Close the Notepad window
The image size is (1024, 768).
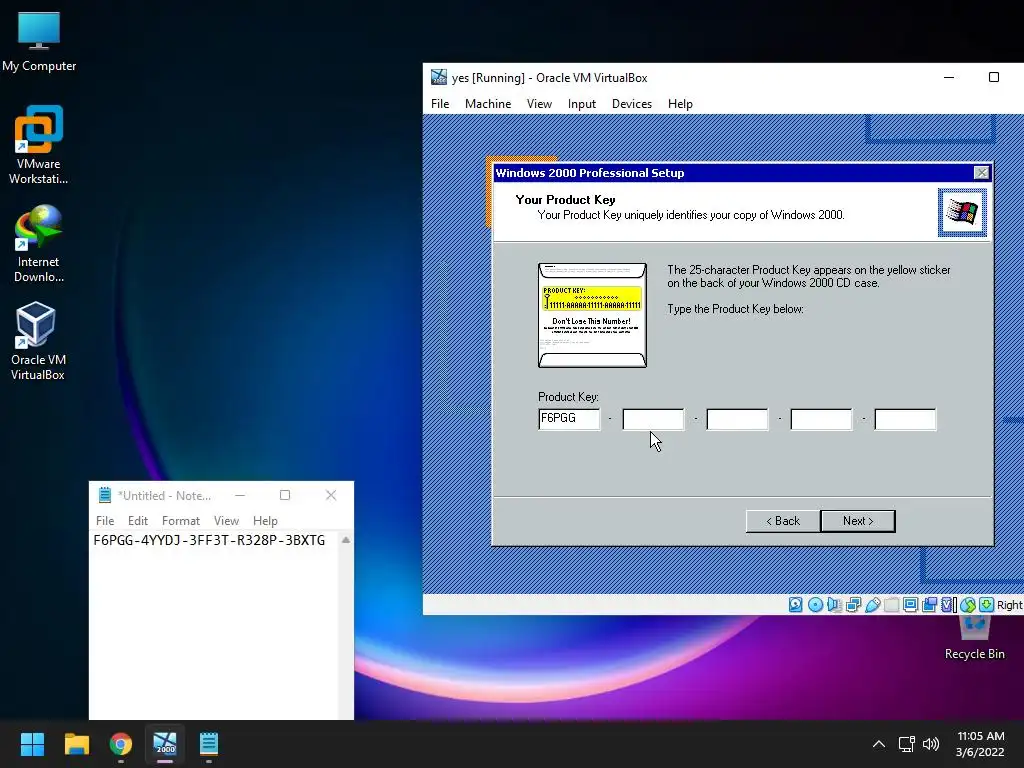pyautogui.click(x=331, y=495)
